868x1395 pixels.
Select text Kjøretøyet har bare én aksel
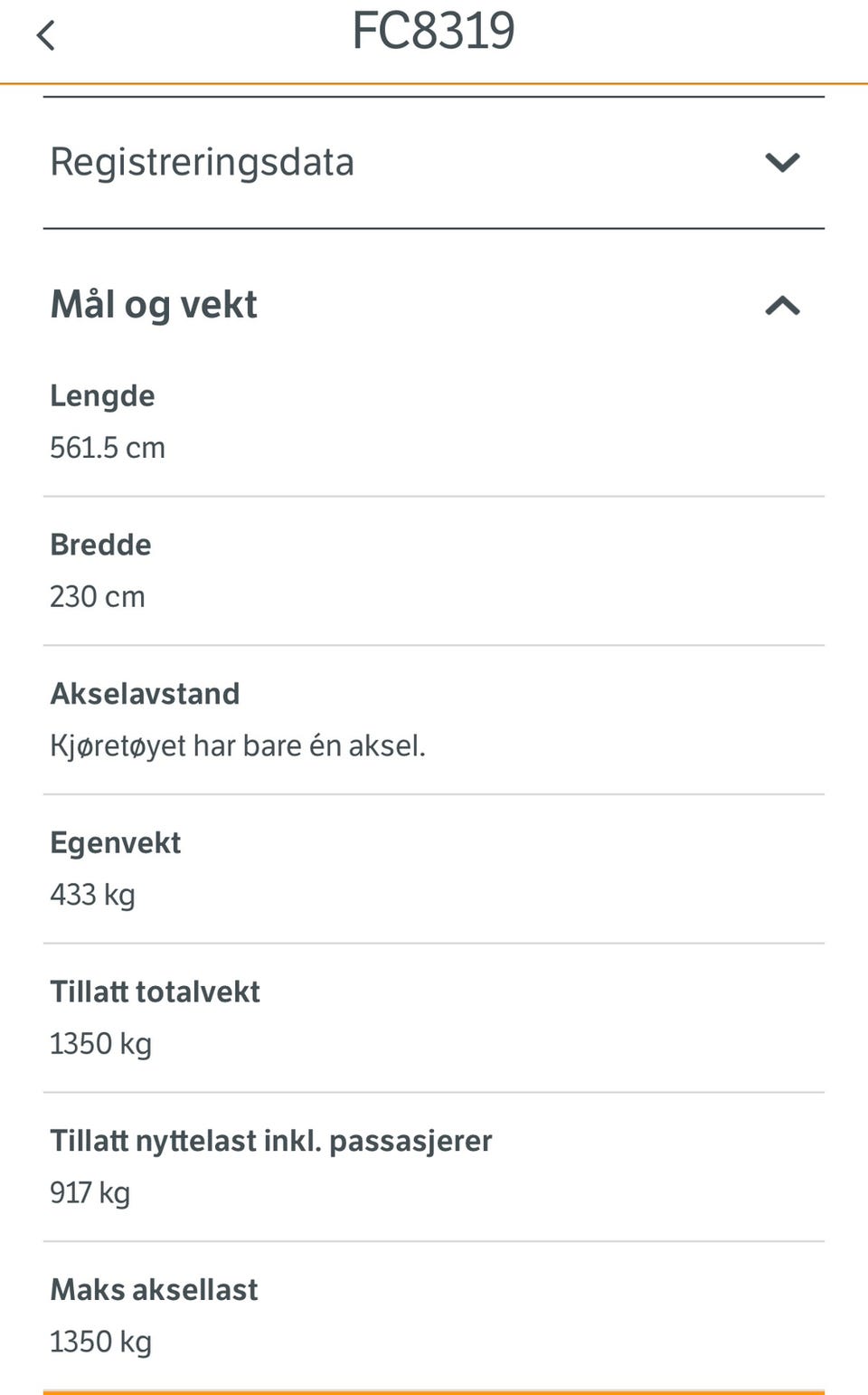pyautogui.click(x=238, y=746)
